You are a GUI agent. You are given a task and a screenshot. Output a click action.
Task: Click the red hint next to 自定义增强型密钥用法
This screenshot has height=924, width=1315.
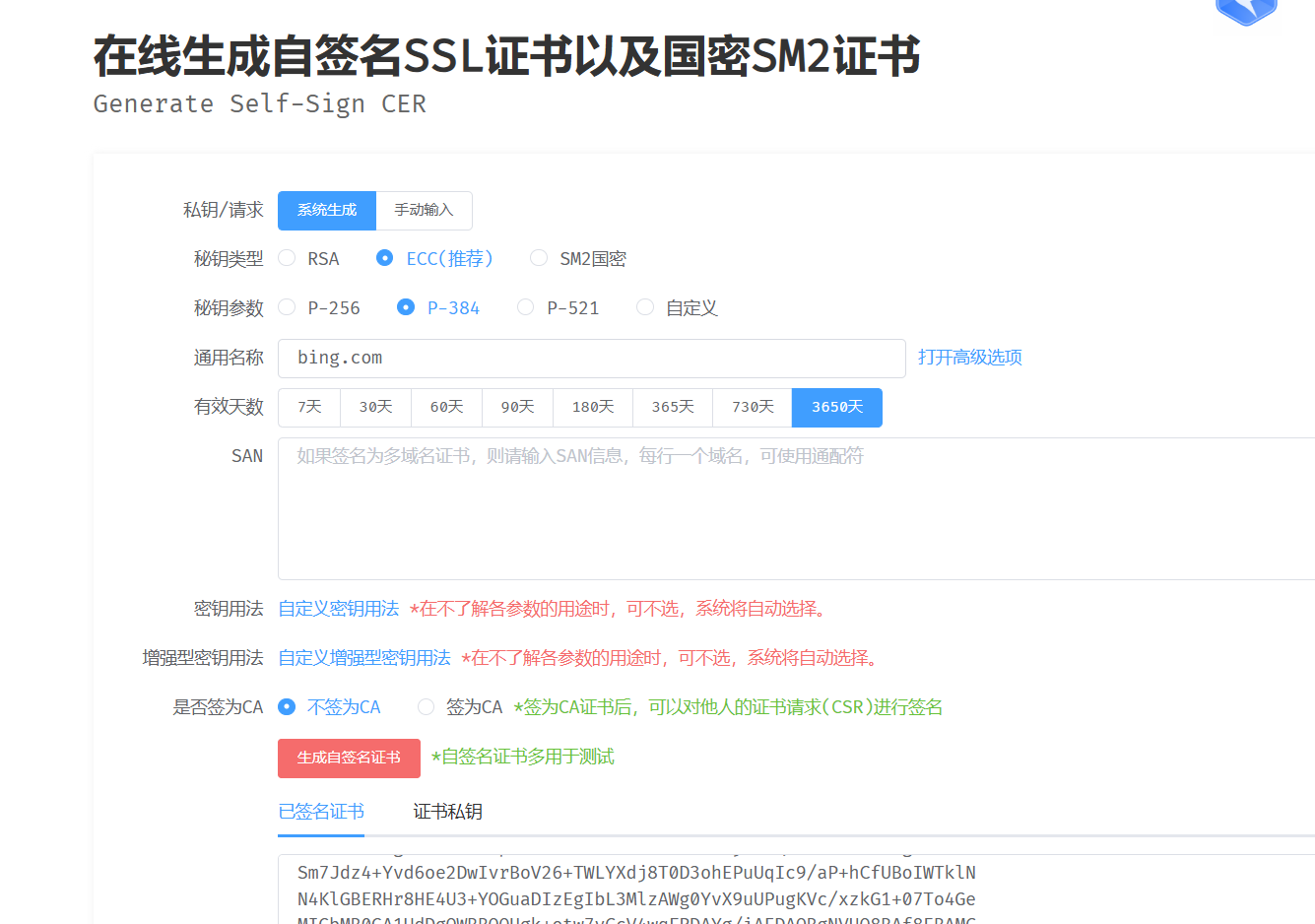pos(670,658)
